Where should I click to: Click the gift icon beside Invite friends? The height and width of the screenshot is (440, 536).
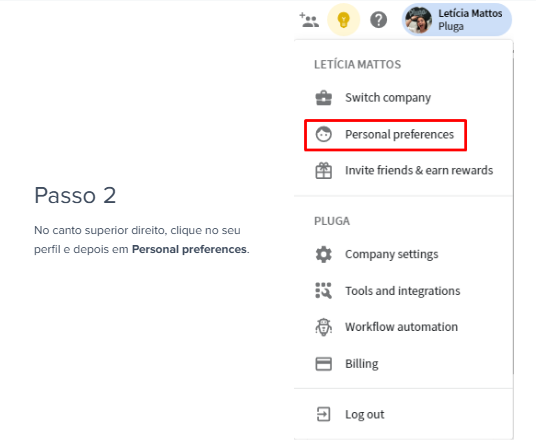point(323,171)
